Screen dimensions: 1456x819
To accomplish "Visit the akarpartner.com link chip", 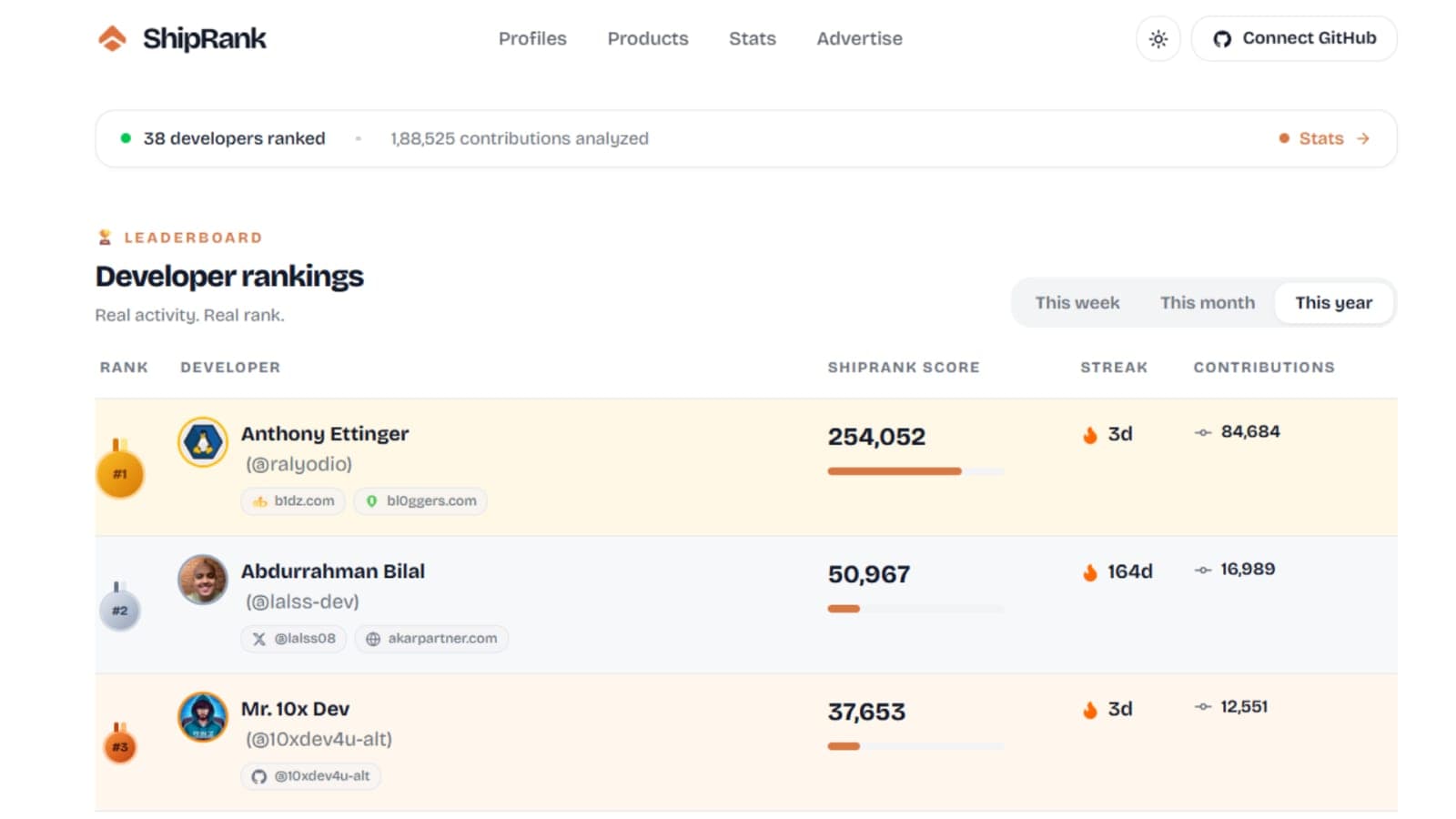I will (431, 638).
